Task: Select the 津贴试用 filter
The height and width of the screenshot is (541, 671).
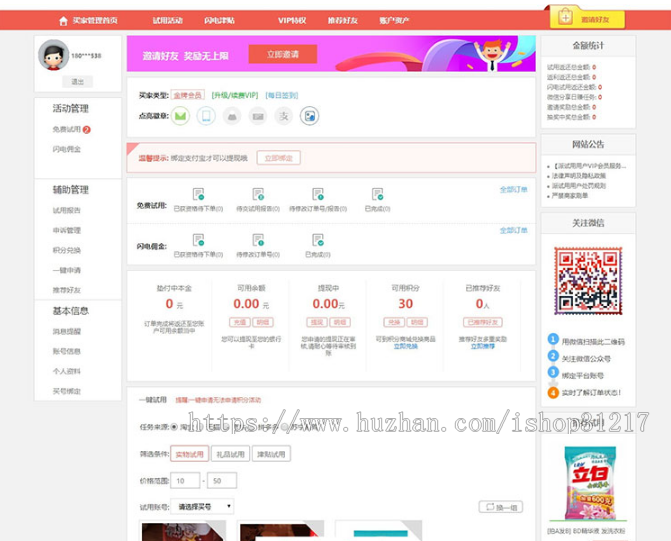Action: (271, 454)
